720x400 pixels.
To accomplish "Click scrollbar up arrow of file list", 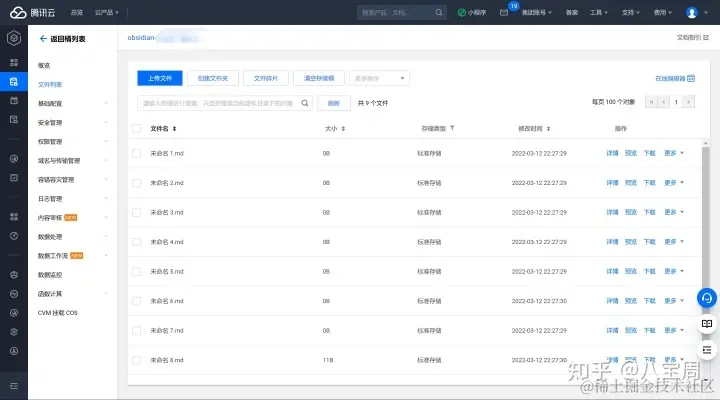I will 705,143.
